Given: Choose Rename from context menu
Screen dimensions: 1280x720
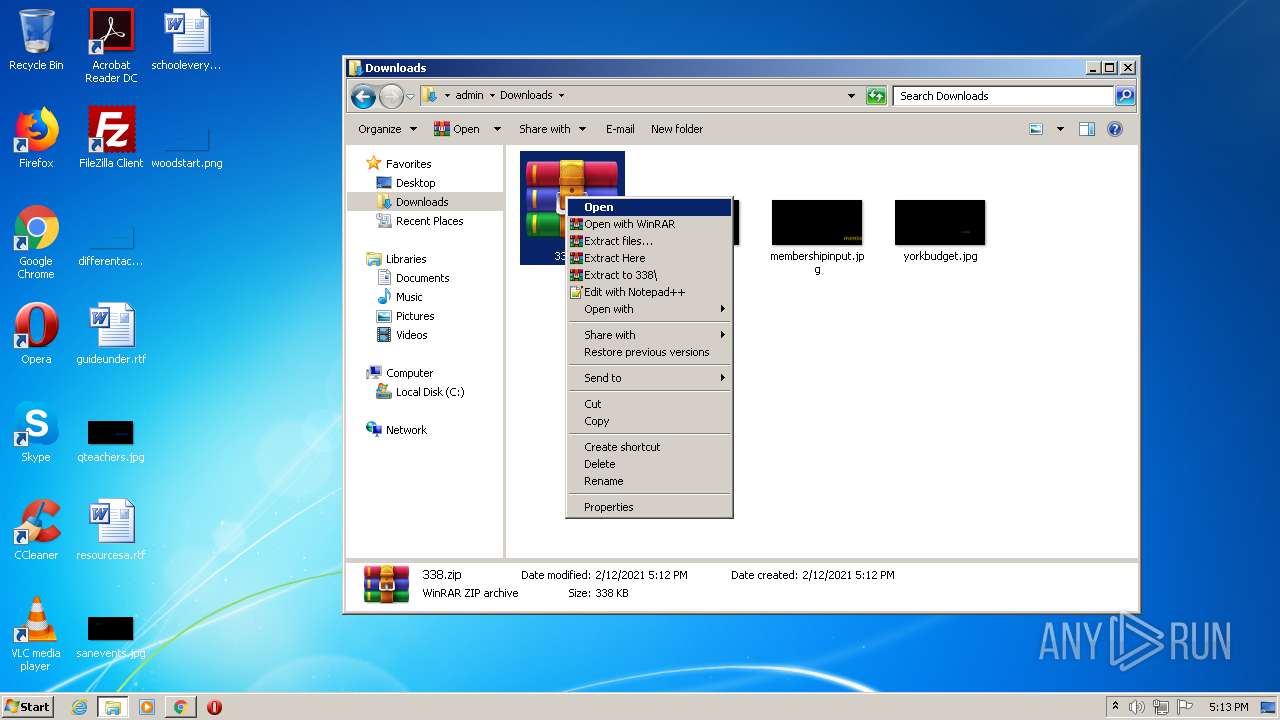Looking at the screenshot, I should pos(649,481).
